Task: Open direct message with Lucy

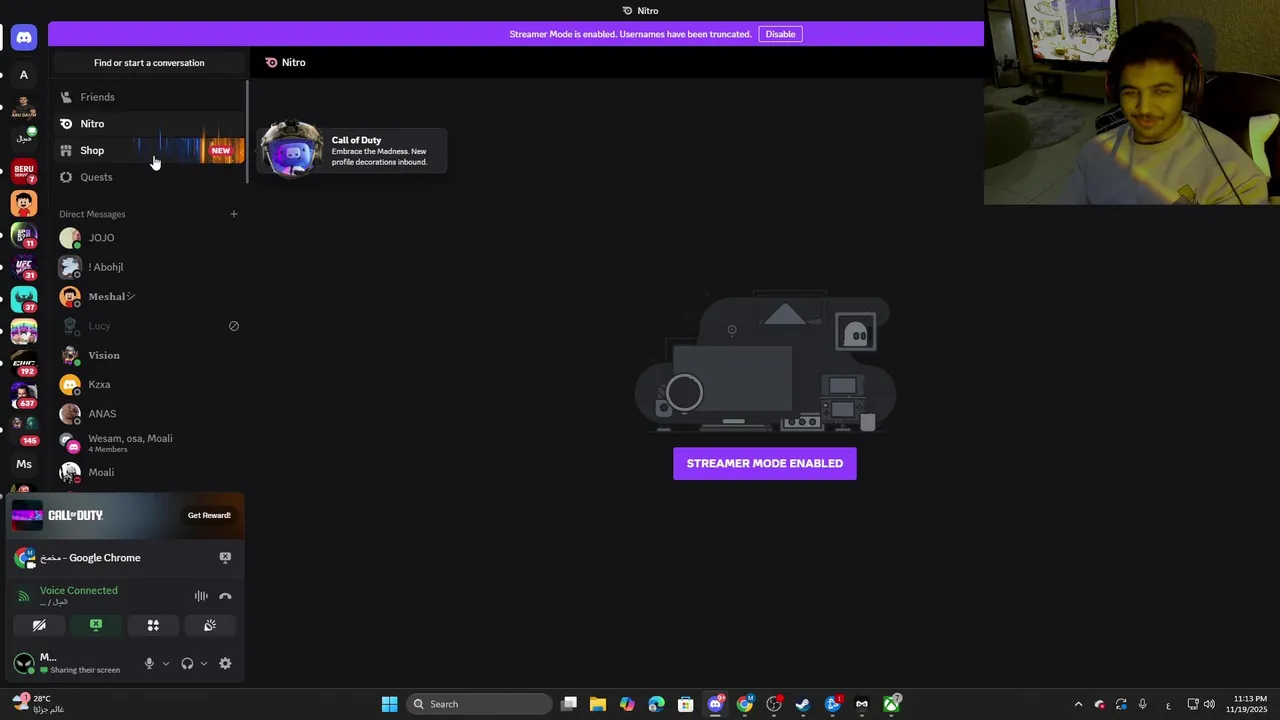Action: pyautogui.click(x=149, y=326)
